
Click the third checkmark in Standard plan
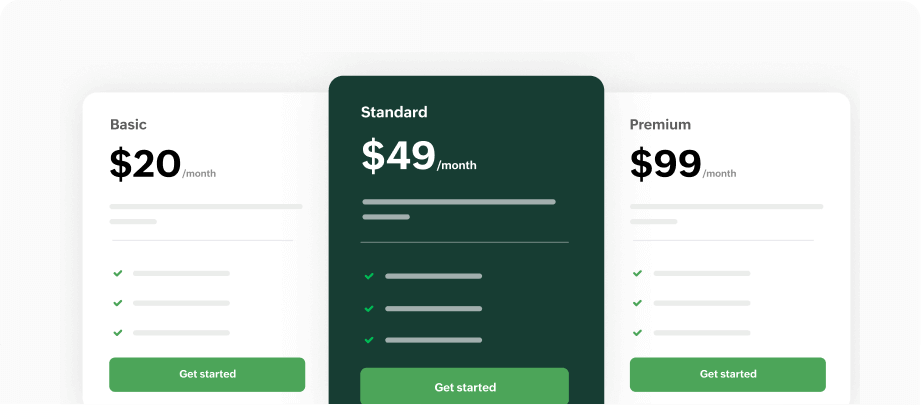[369, 340]
